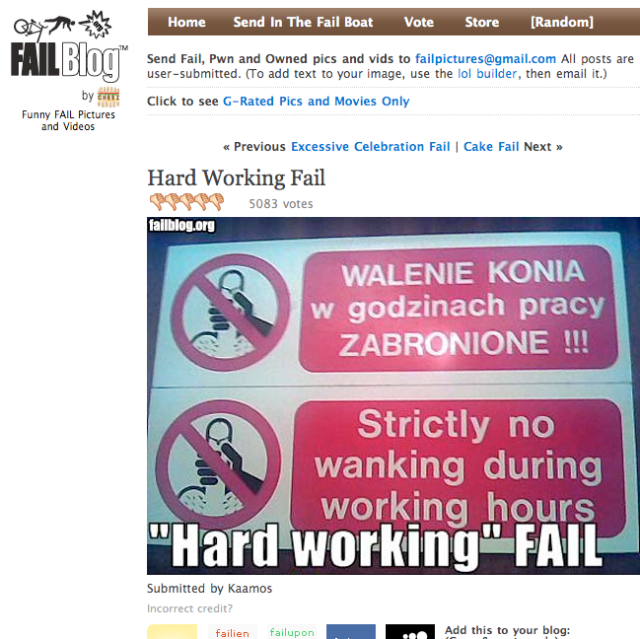Go to previous post 'Excessive Celebration Fail'

[370, 146]
